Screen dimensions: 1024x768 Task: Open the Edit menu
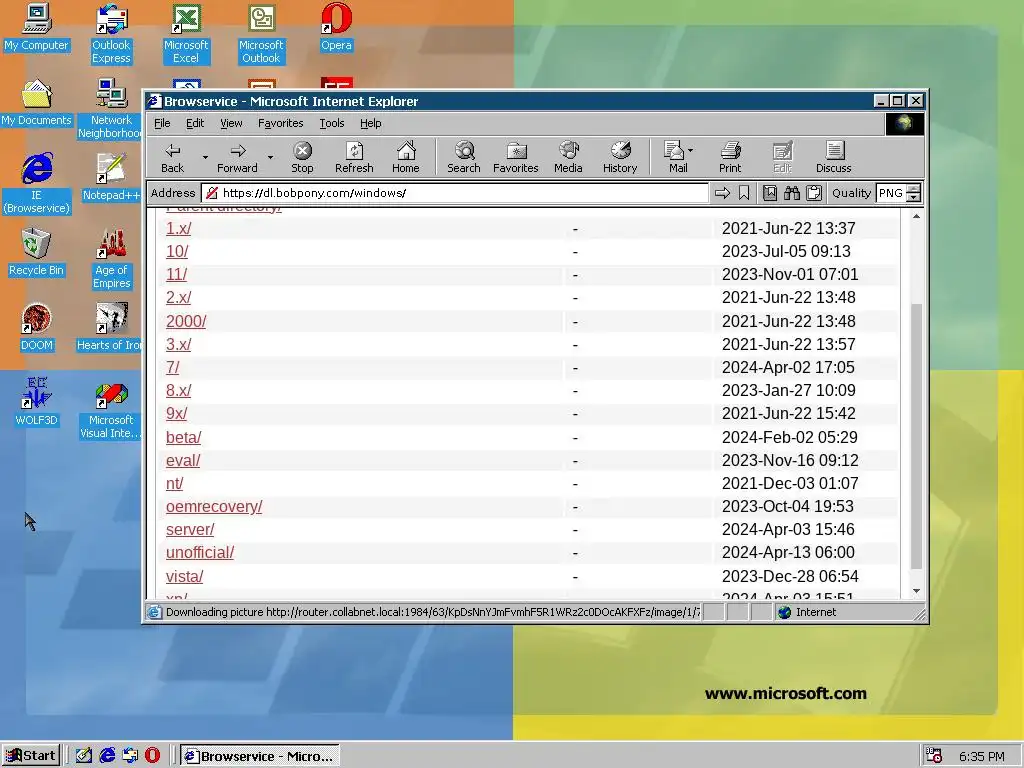[x=195, y=123]
